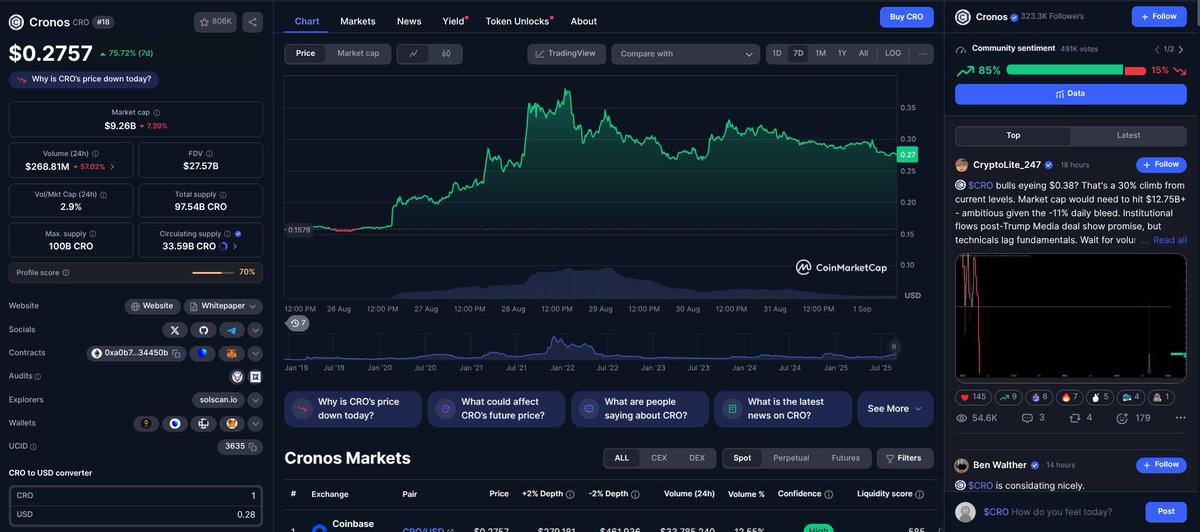Viewport: 1200px width, 532px height.
Task: Click the range handle on mini history chart
Action: (894, 347)
